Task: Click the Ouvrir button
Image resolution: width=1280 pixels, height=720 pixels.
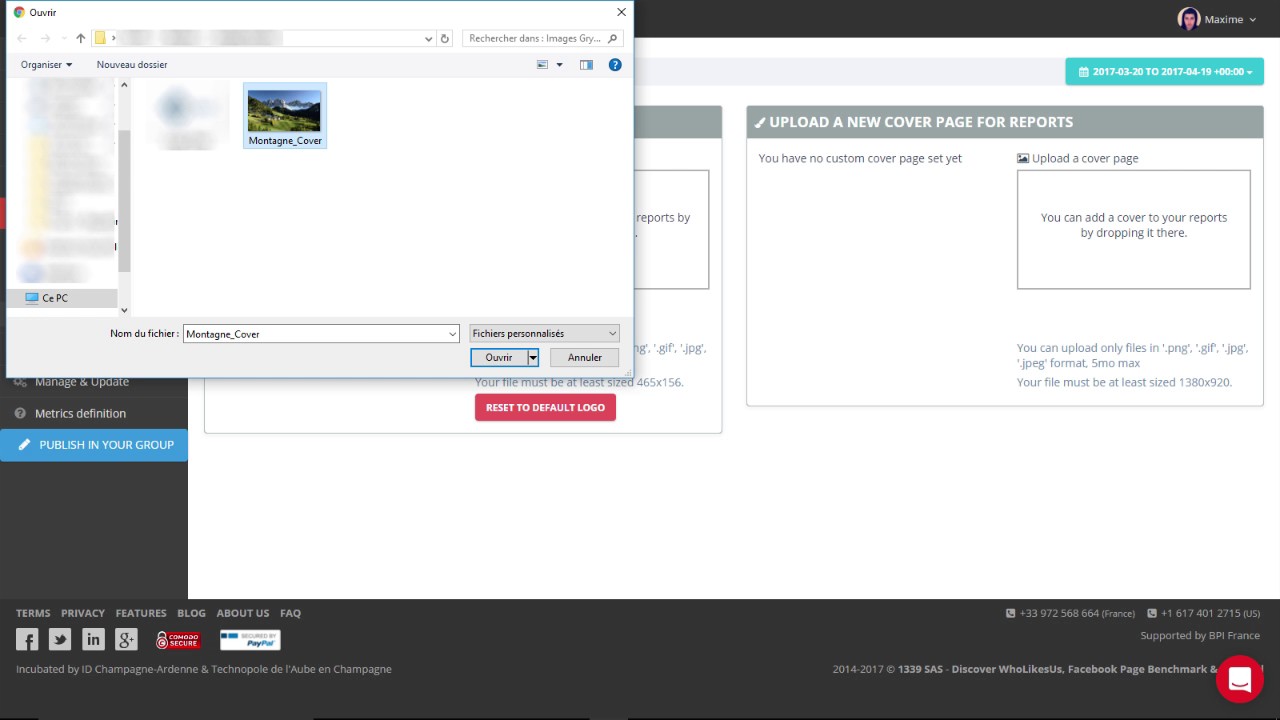Action: pyautogui.click(x=499, y=357)
